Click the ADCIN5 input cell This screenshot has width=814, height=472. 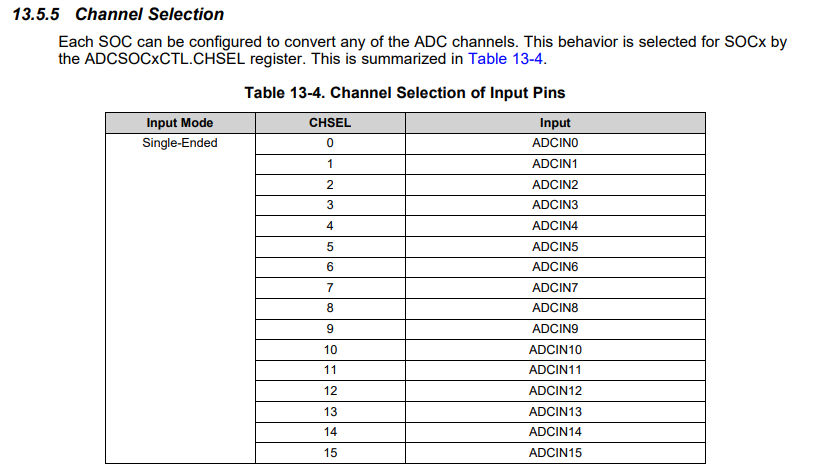point(555,246)
